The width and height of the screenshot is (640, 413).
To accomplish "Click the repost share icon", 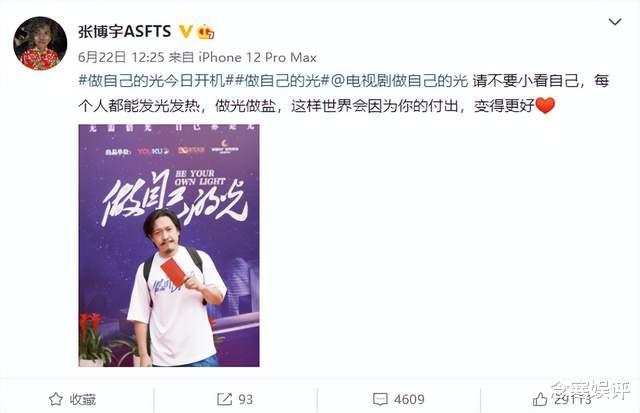I will pos(224,399).
